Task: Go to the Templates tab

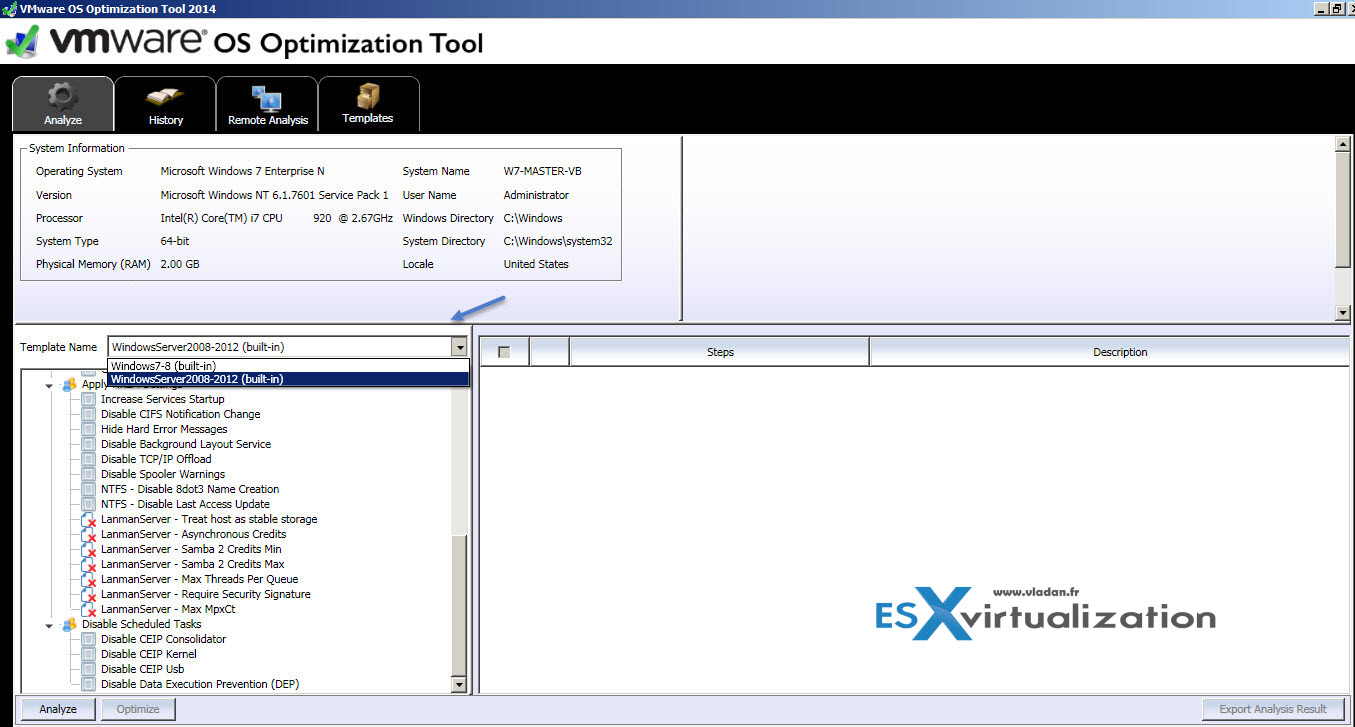Action: click(x=368, y=103)
